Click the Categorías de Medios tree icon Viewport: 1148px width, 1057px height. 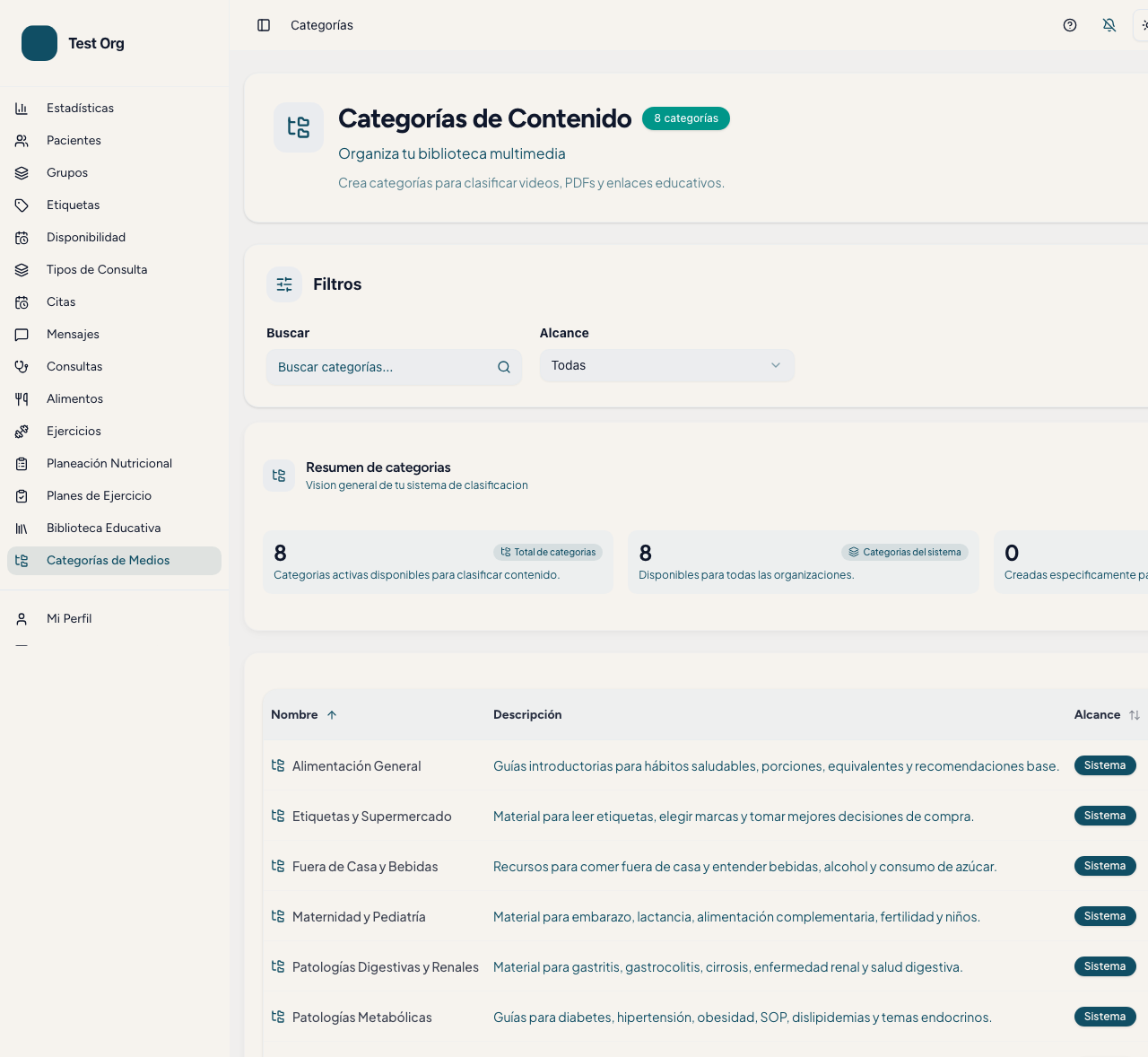22,560
